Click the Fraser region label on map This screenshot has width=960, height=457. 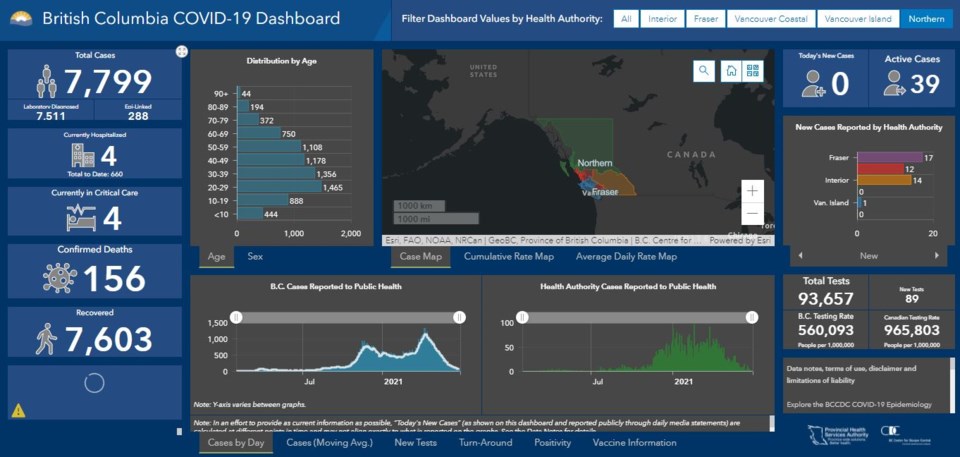click(x=604, y=192)
